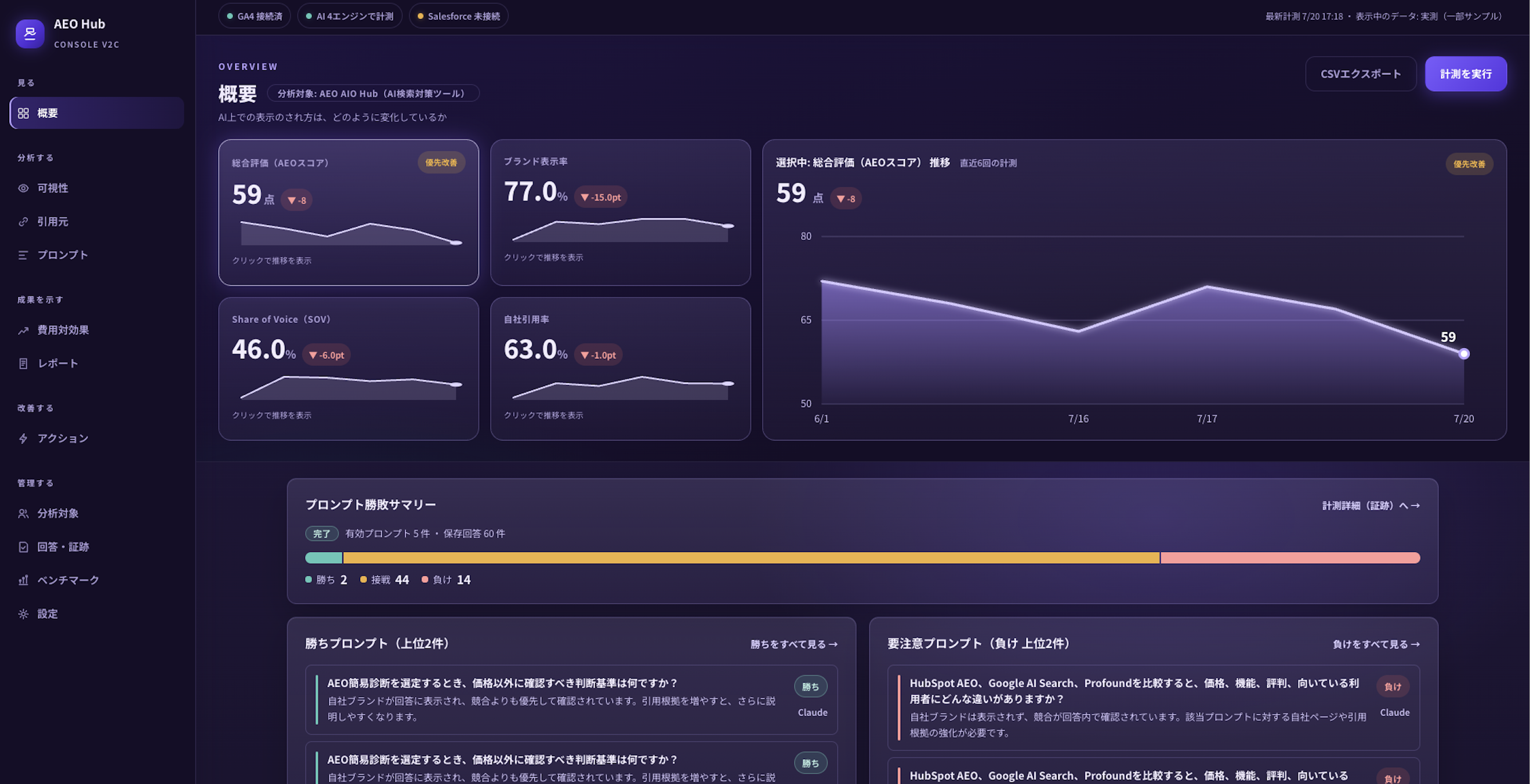Click the 勝ち 2 legend item
The height and width of the screenshot is (784, 1530).
[326, 580]
